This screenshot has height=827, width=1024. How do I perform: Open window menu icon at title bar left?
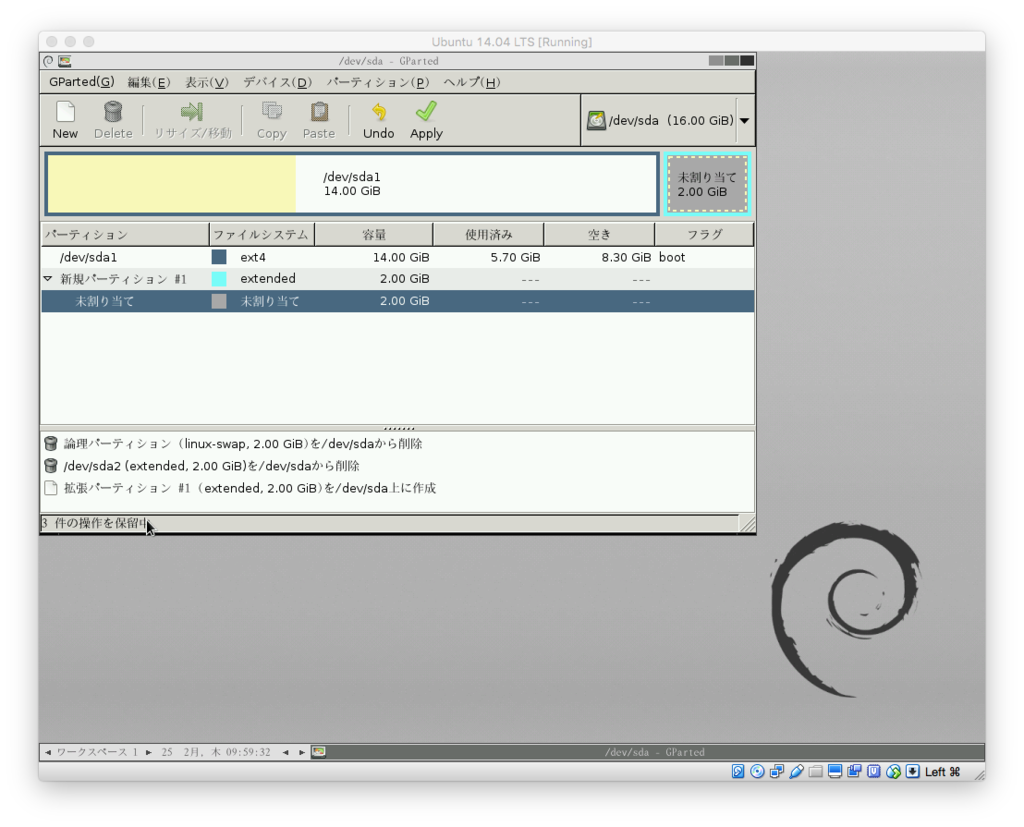(48, 61)
